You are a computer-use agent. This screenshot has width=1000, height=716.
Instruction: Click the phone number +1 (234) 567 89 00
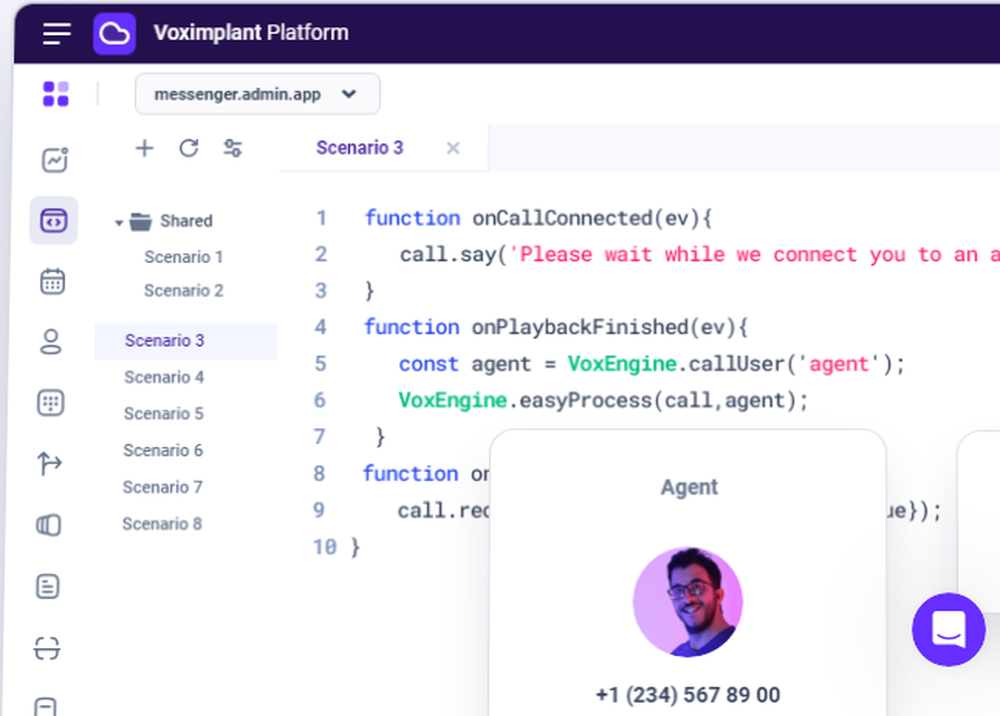(x=688, y=695)
